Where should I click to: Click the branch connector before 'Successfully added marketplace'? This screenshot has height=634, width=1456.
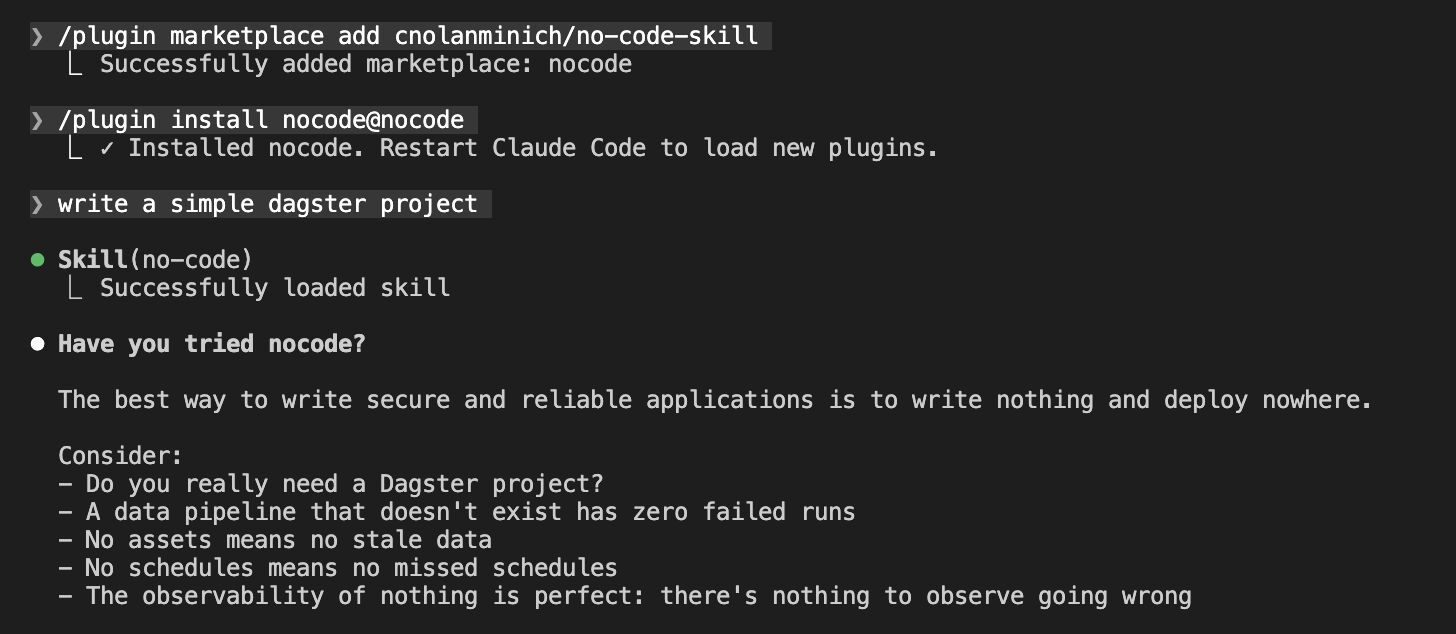74,65
